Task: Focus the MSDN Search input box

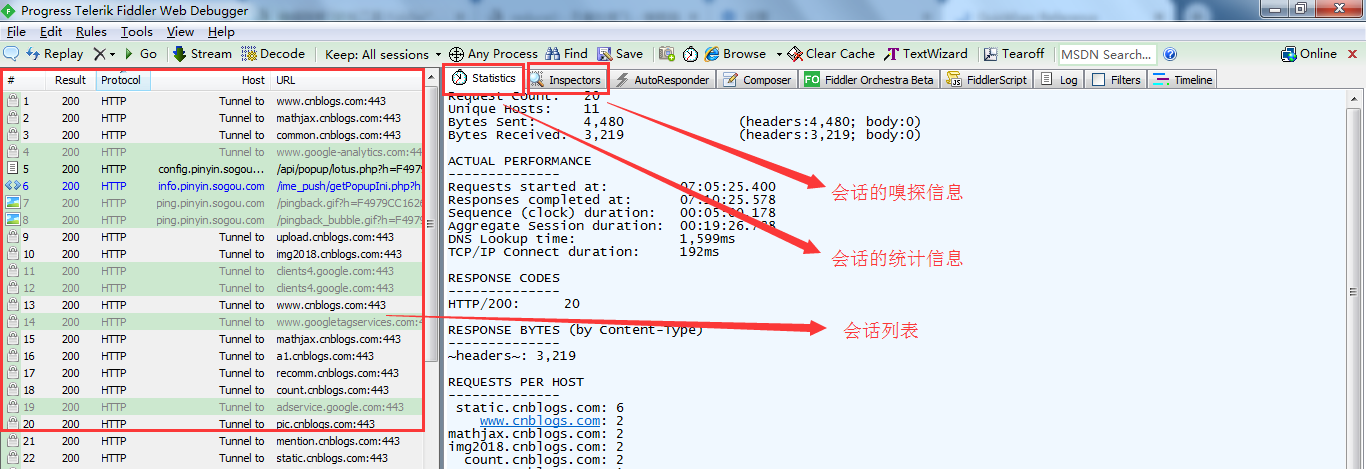Action: coord(1106,54)
